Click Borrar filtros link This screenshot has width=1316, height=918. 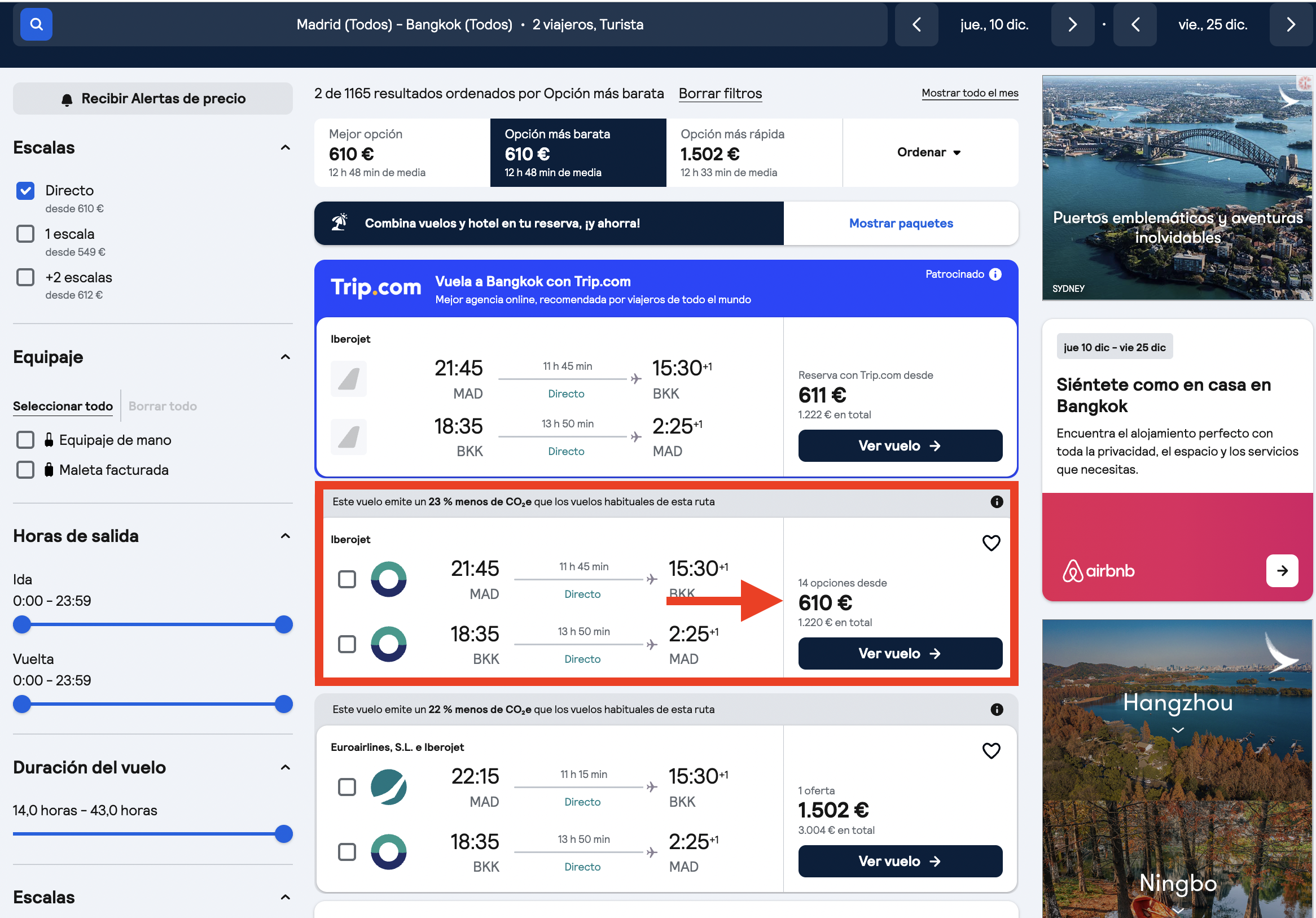[721, 94]
